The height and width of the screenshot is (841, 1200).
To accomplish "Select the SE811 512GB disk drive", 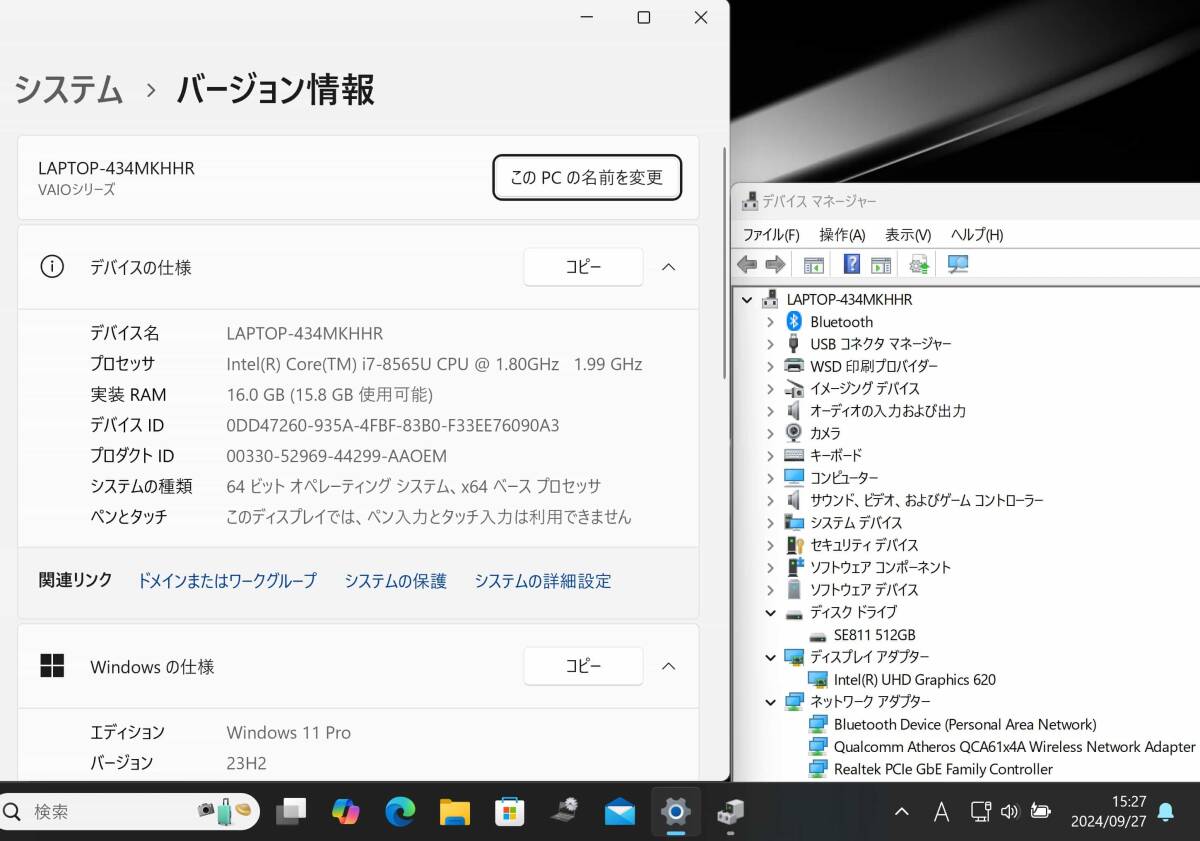I will [x=874, y=635].
